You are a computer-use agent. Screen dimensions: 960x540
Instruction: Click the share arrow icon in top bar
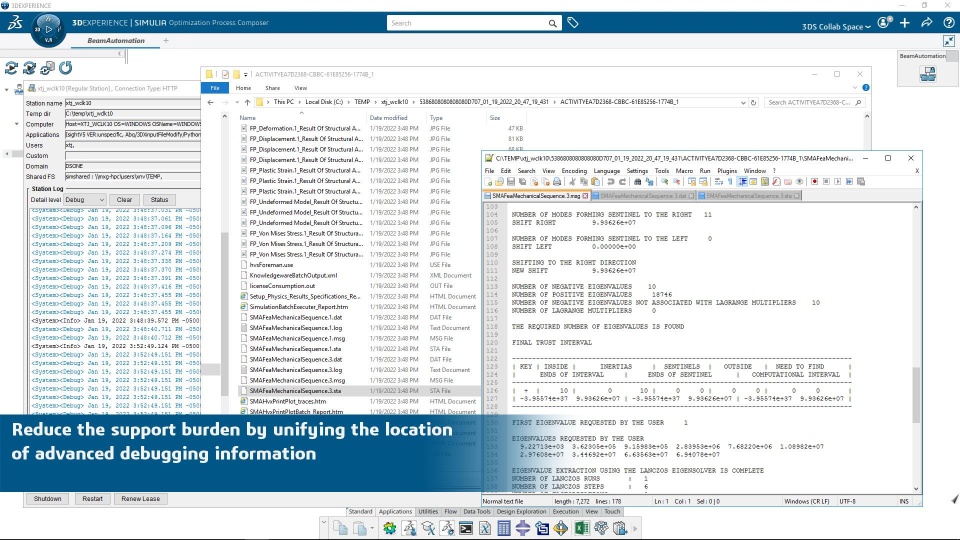tap(927, 23)
